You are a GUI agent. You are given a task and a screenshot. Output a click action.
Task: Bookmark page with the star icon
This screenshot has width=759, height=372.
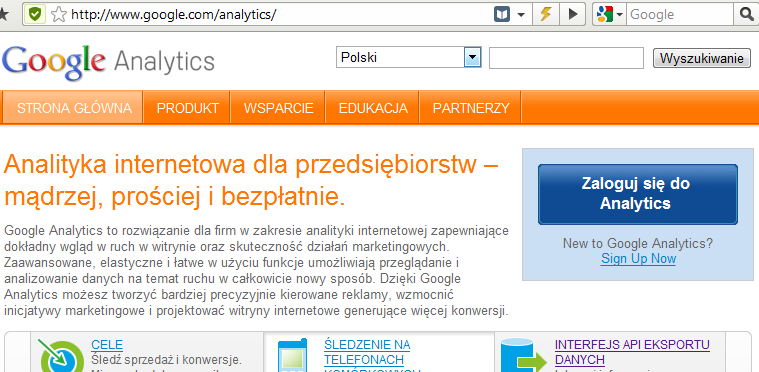click(x=59, y=15)
